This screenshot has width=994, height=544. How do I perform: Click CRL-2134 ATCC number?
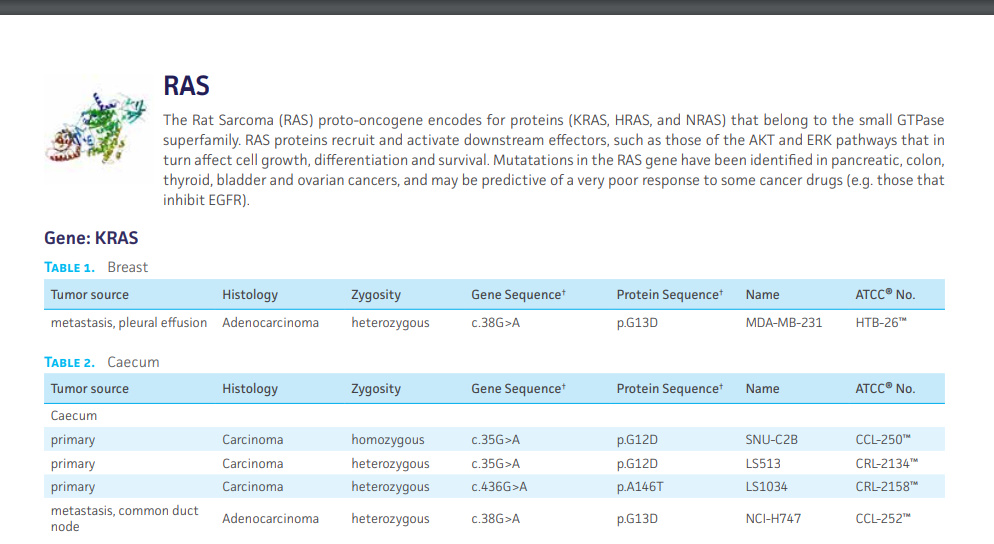tap(886, 463)
